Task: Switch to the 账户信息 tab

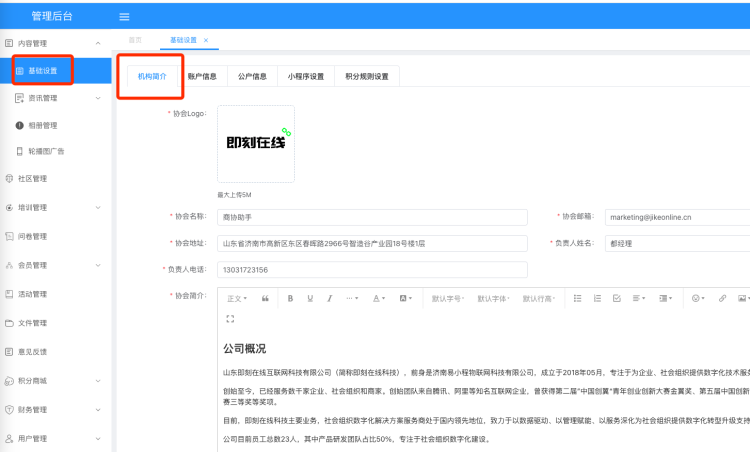Action: (202, 76)
